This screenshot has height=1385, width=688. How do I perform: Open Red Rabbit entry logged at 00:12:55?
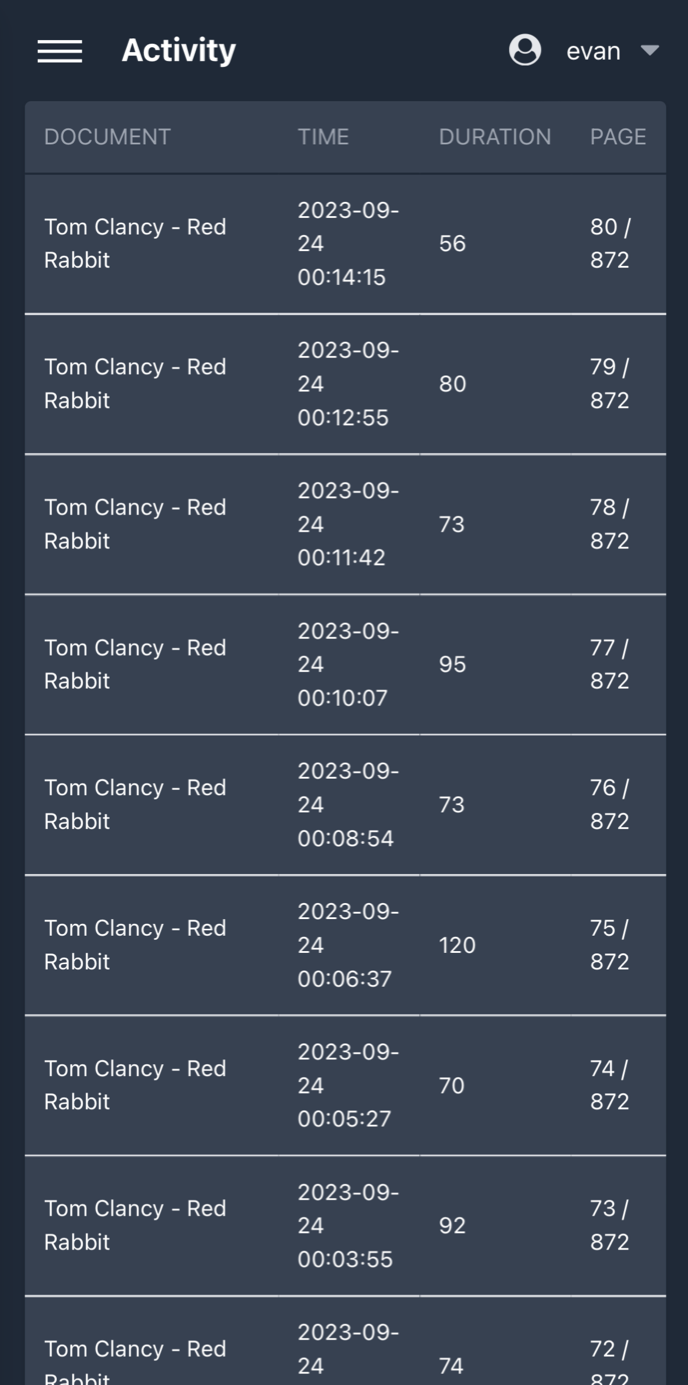(135, 383)
